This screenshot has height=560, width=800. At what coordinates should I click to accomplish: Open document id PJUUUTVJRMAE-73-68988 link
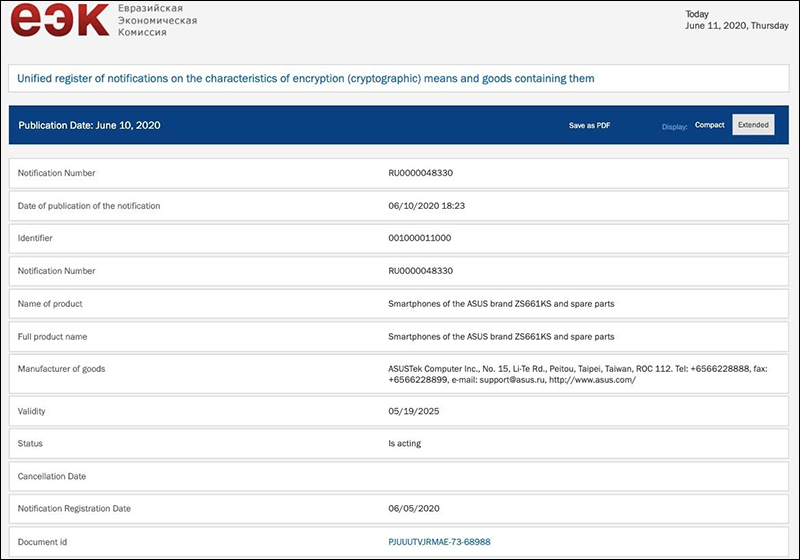439,542
